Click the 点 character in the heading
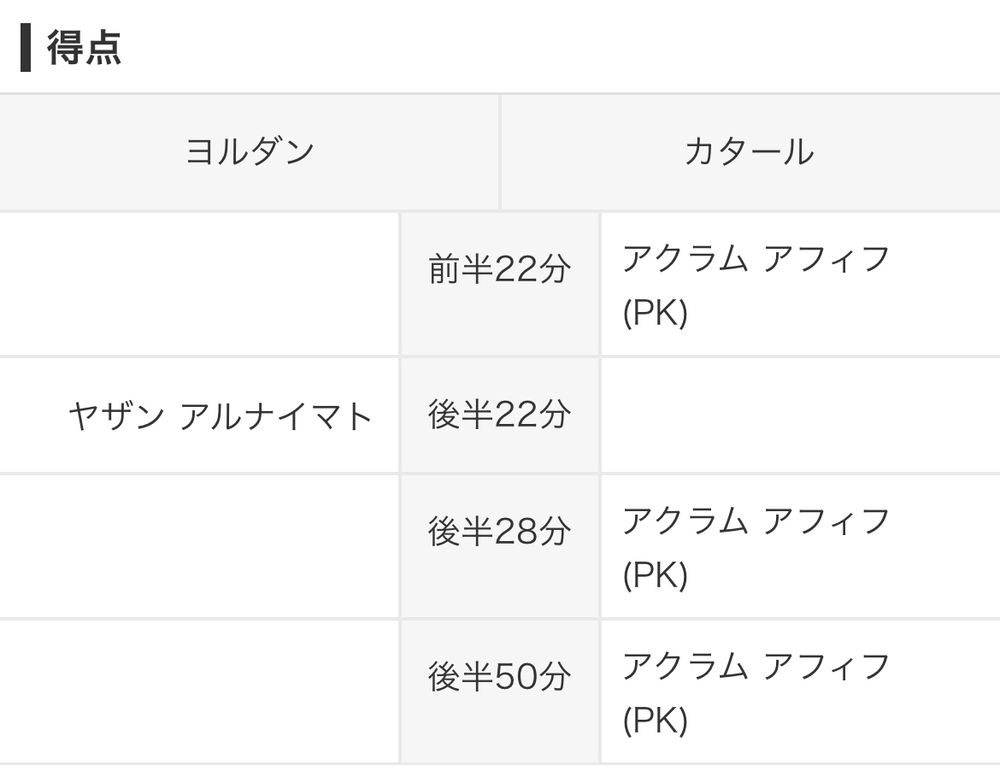 [x=103, y=47]
